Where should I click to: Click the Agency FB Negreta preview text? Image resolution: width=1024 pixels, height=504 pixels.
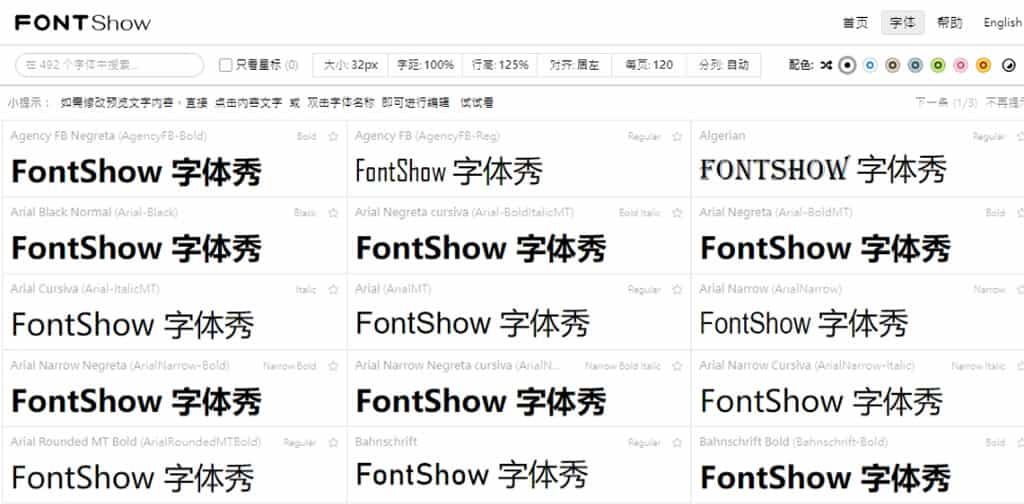point(136,172)
